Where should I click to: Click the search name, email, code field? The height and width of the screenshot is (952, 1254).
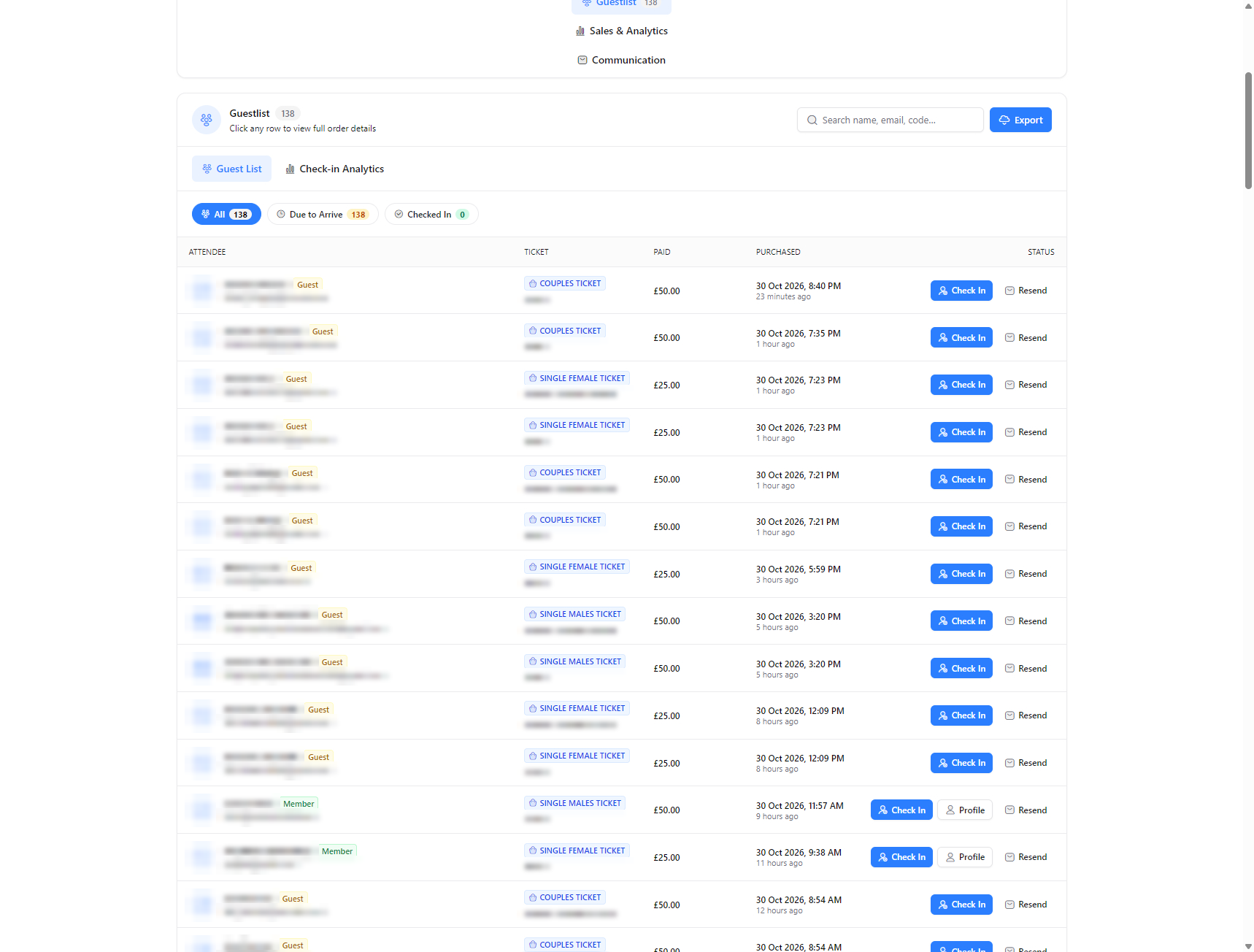click(x=891, y=120)
